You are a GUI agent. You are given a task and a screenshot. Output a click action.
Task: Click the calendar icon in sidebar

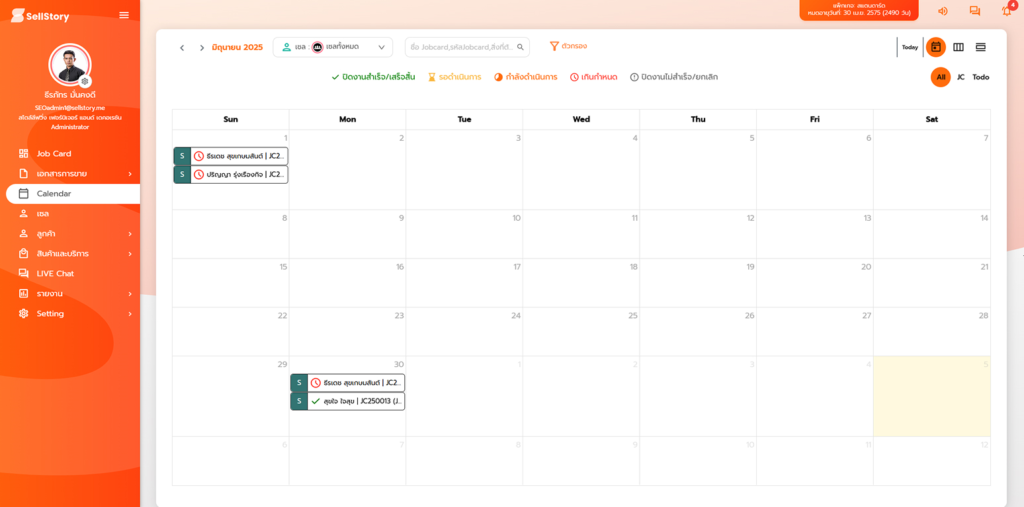point(24,193)
